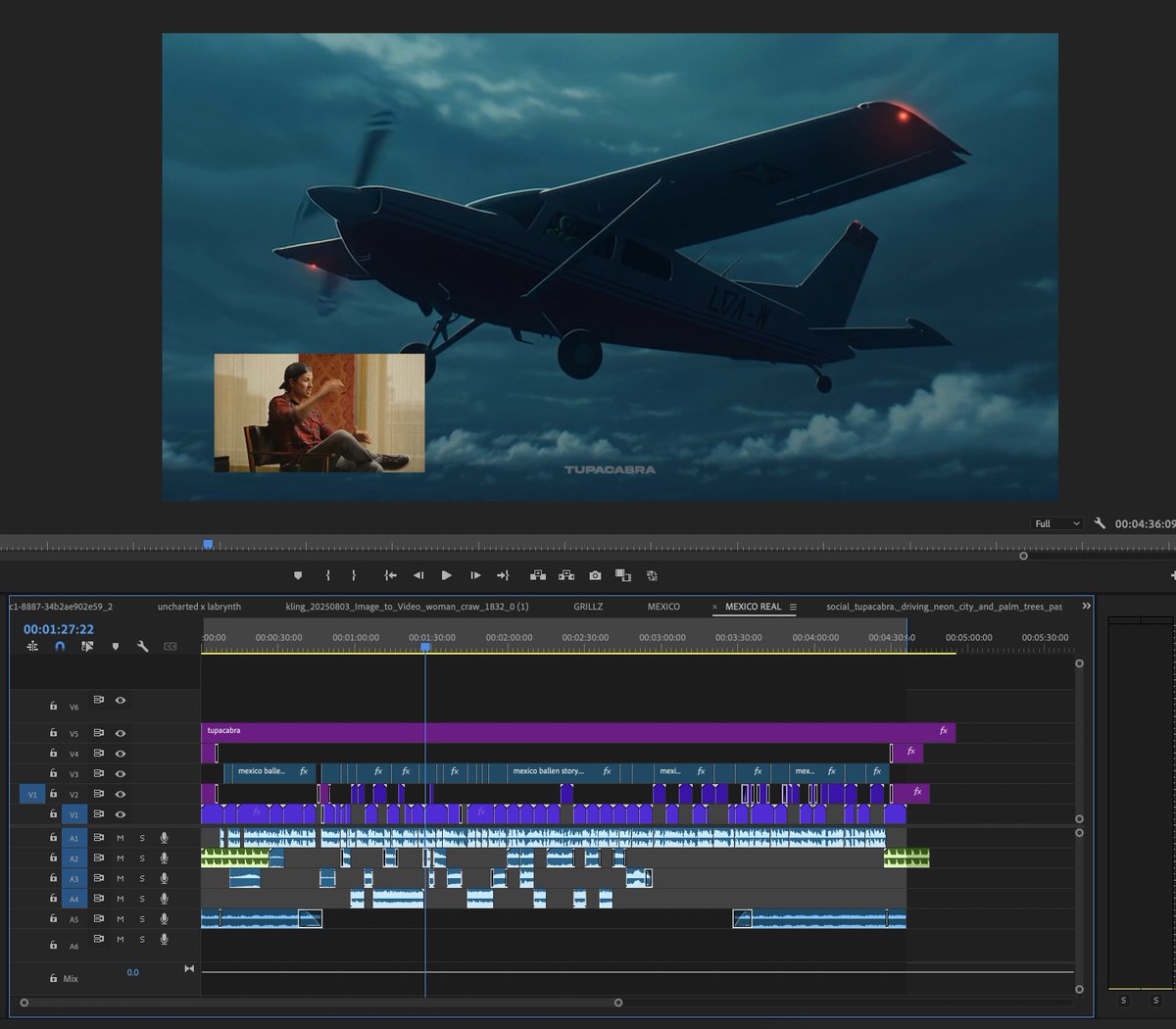
Task: Click voice-over microphone on track A4
Action: (164, 899)
